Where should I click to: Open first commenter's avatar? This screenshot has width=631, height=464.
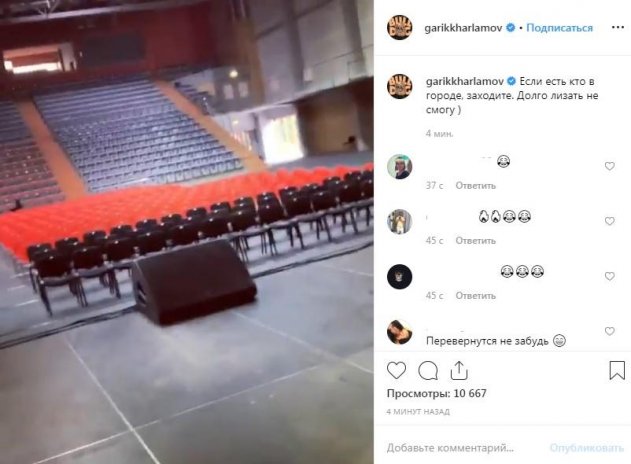click(399, 166)
